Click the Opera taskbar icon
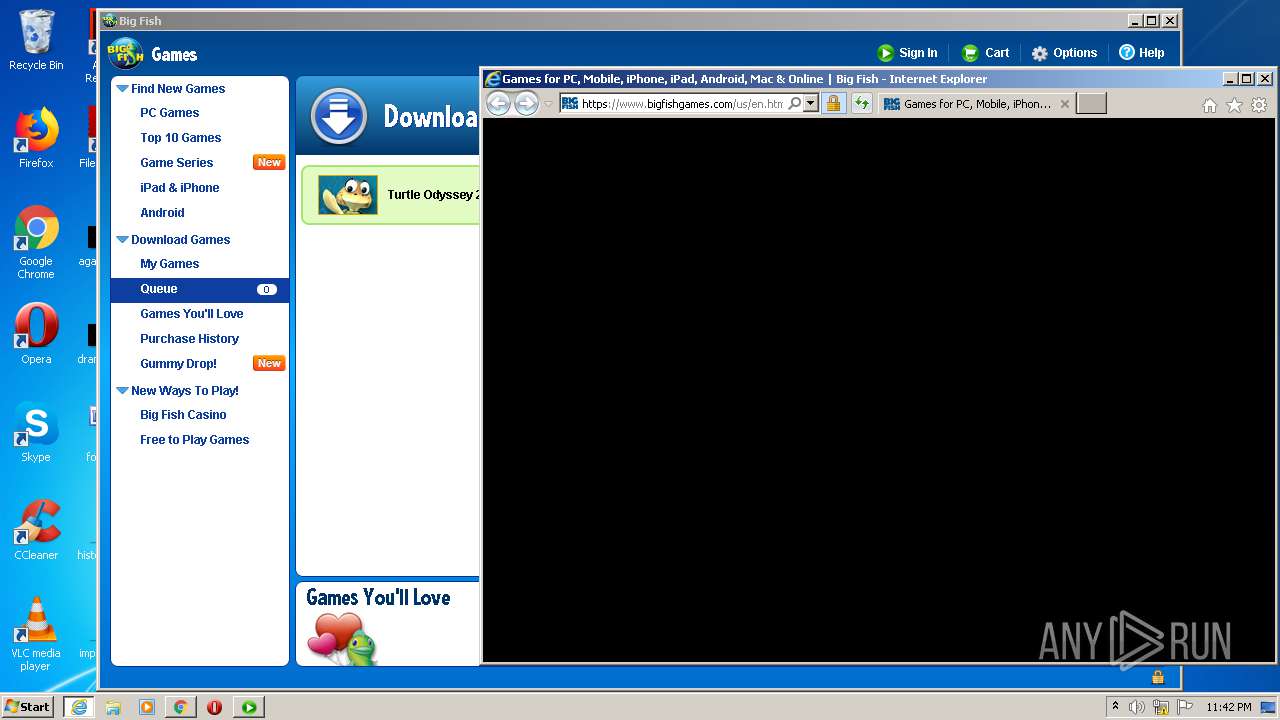Image resolution: width=1280 pixels, height=720 pixels. click(x=214, y=707)
